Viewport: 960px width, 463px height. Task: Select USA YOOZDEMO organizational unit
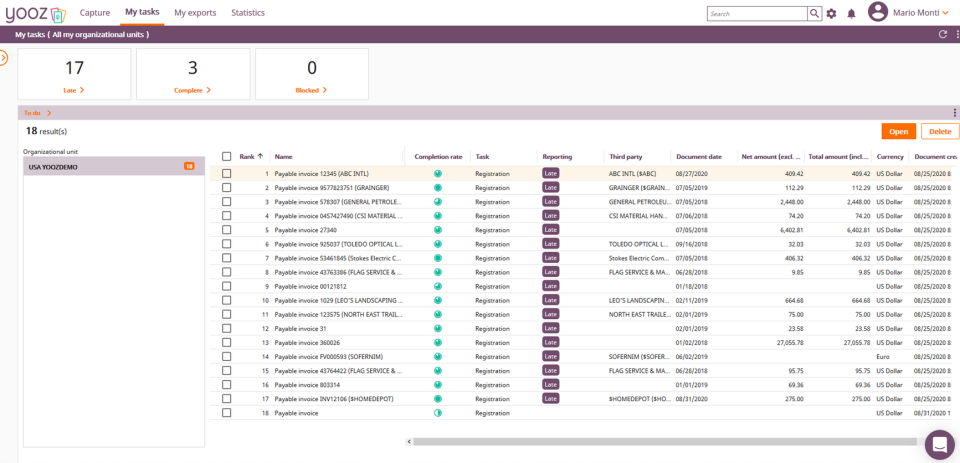coord(114,166)
